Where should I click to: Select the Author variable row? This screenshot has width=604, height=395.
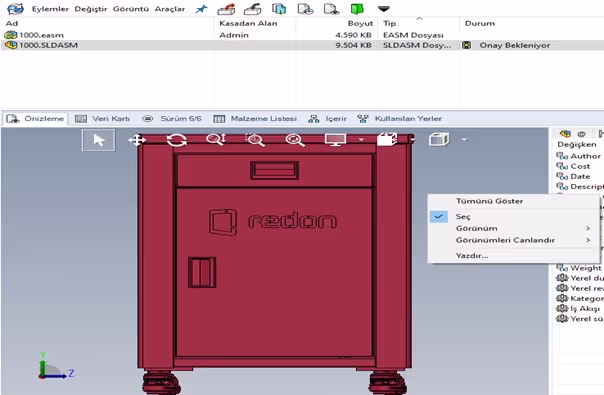click(580, 156)
